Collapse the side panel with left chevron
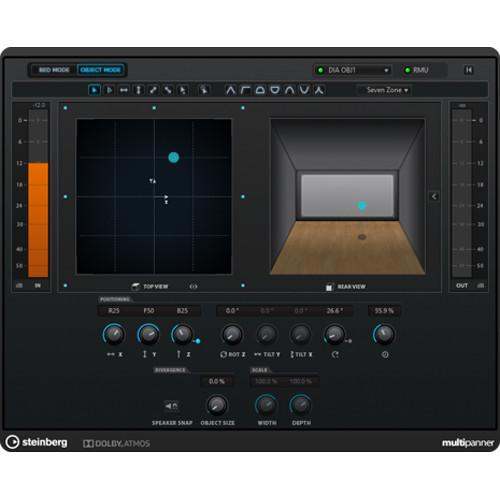Screen dimensions: 500x500 coord(434,196)
